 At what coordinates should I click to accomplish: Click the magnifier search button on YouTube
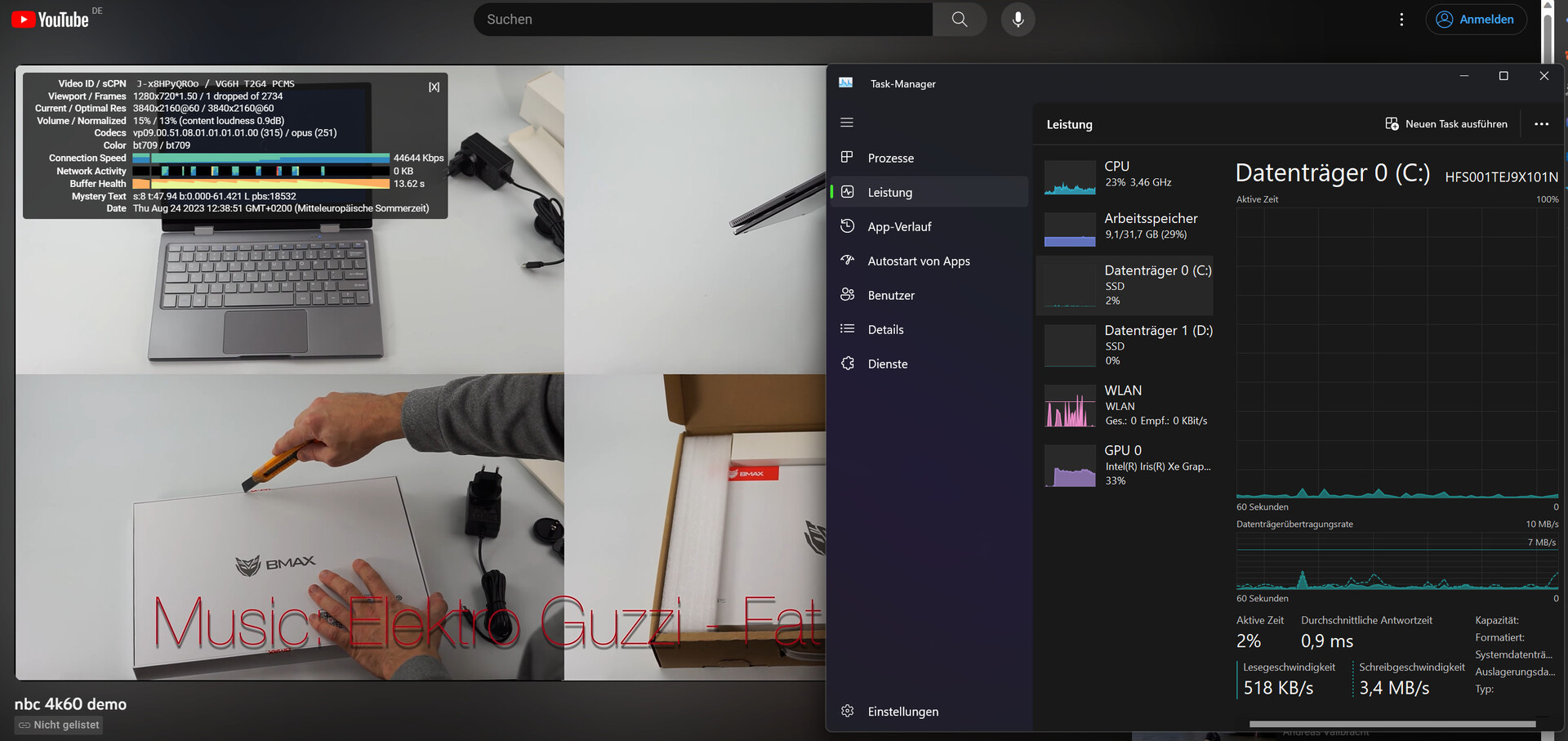(x=960, y=20)
